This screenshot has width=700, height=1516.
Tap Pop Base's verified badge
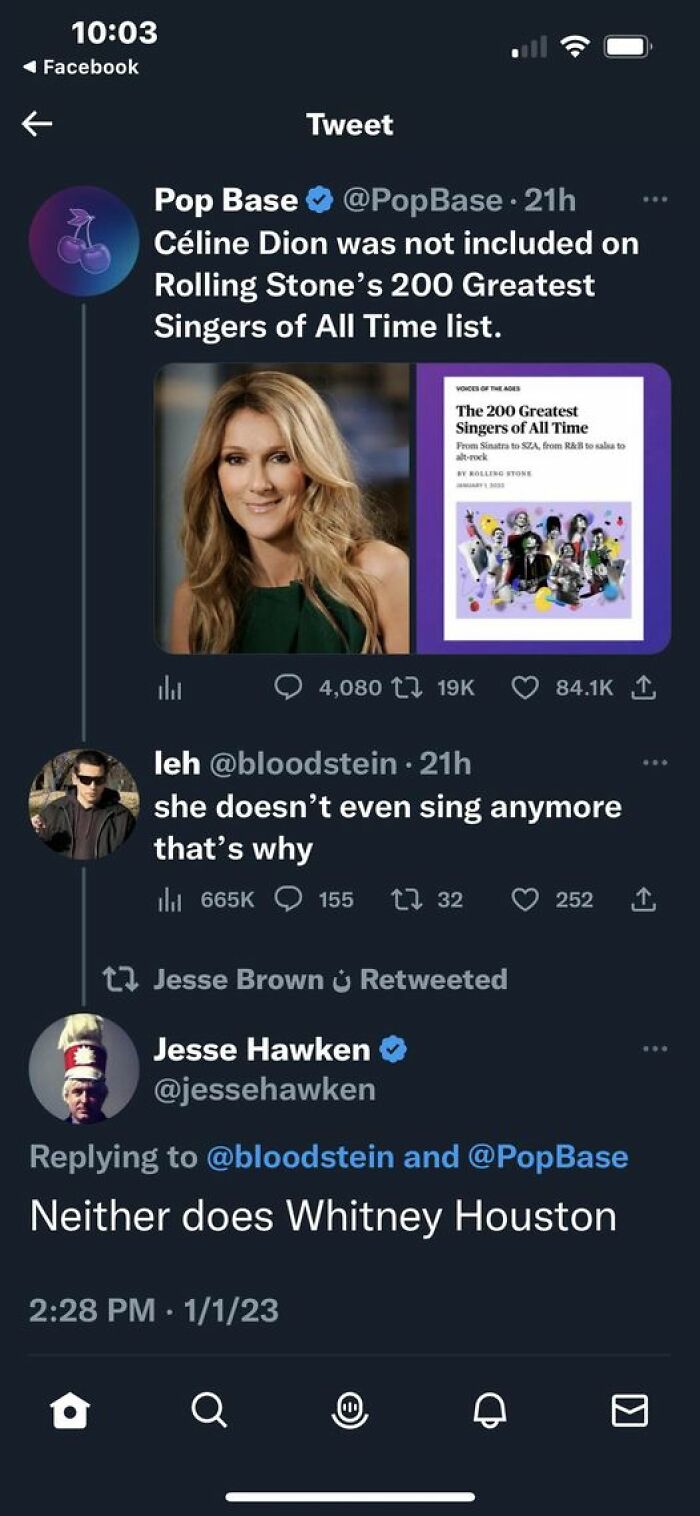317,199
